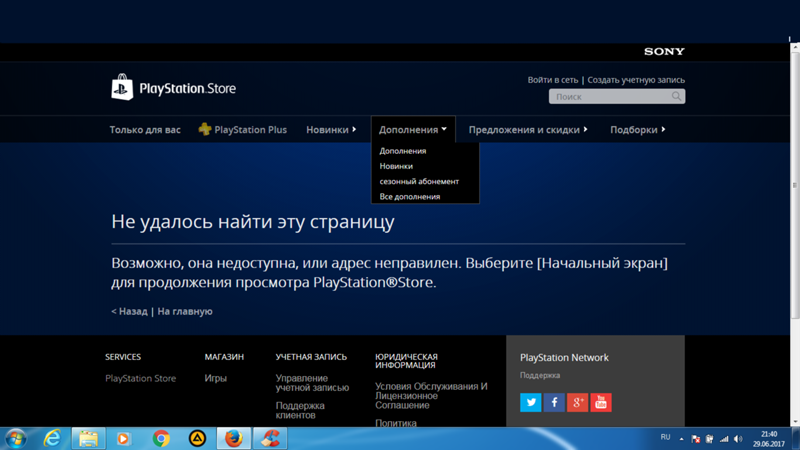Open the yellow triangle app in taskbar

click(197, 439)
